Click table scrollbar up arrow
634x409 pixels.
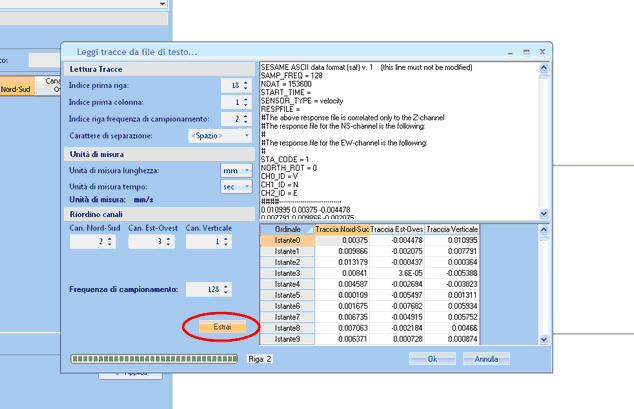[x=544, y=230]
